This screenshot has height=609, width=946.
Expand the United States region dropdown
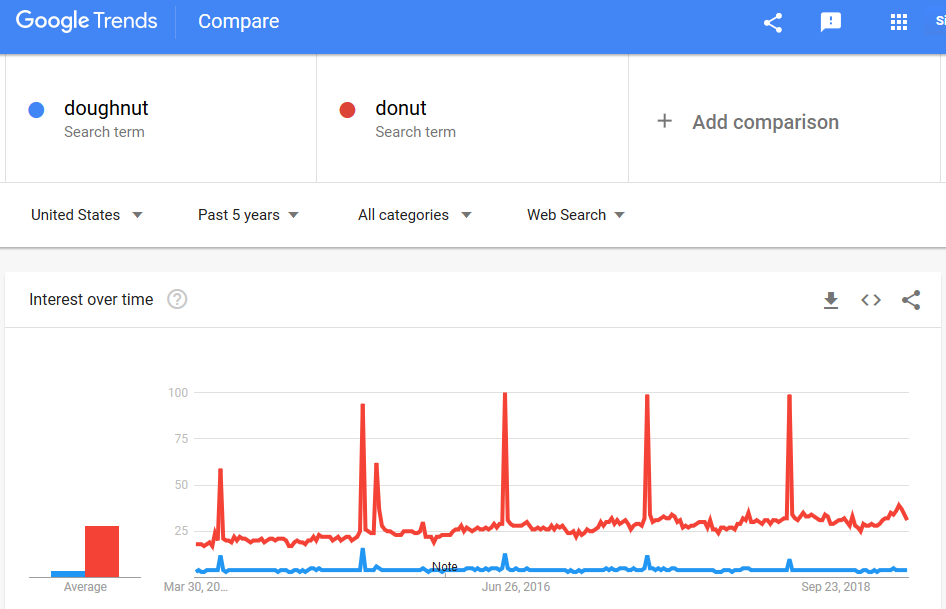[x=87, y=215]
